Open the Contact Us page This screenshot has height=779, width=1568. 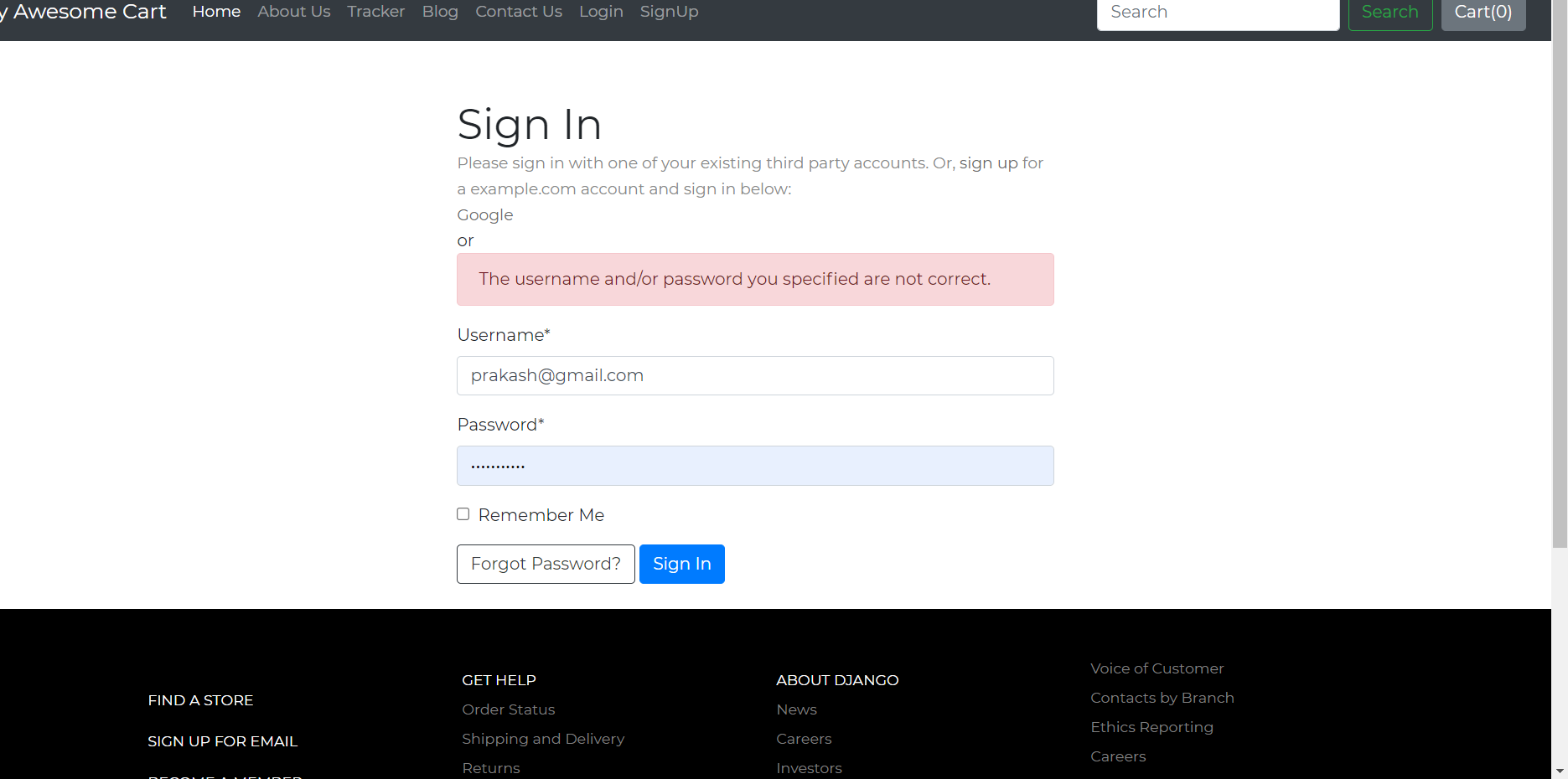[518, 12]
